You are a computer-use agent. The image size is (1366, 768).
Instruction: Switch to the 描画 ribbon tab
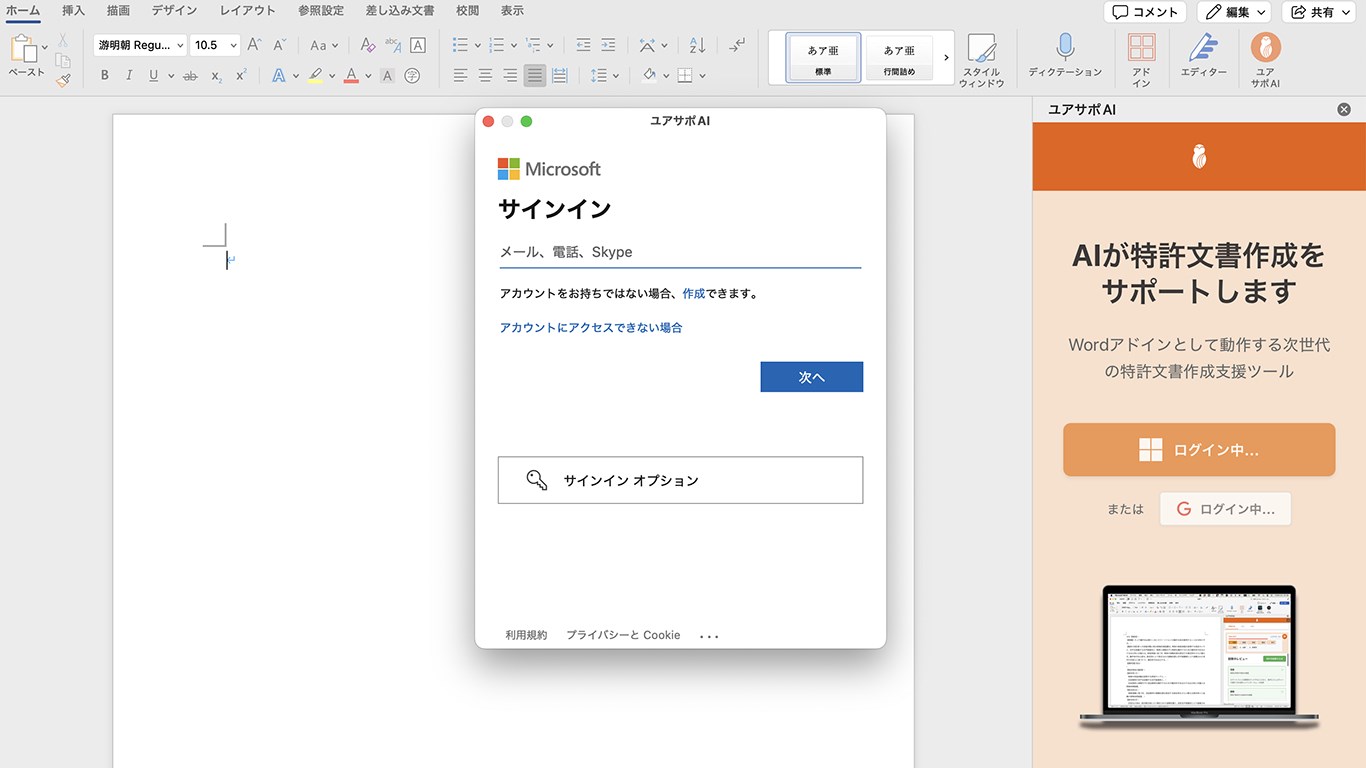[x=118, y=11]
